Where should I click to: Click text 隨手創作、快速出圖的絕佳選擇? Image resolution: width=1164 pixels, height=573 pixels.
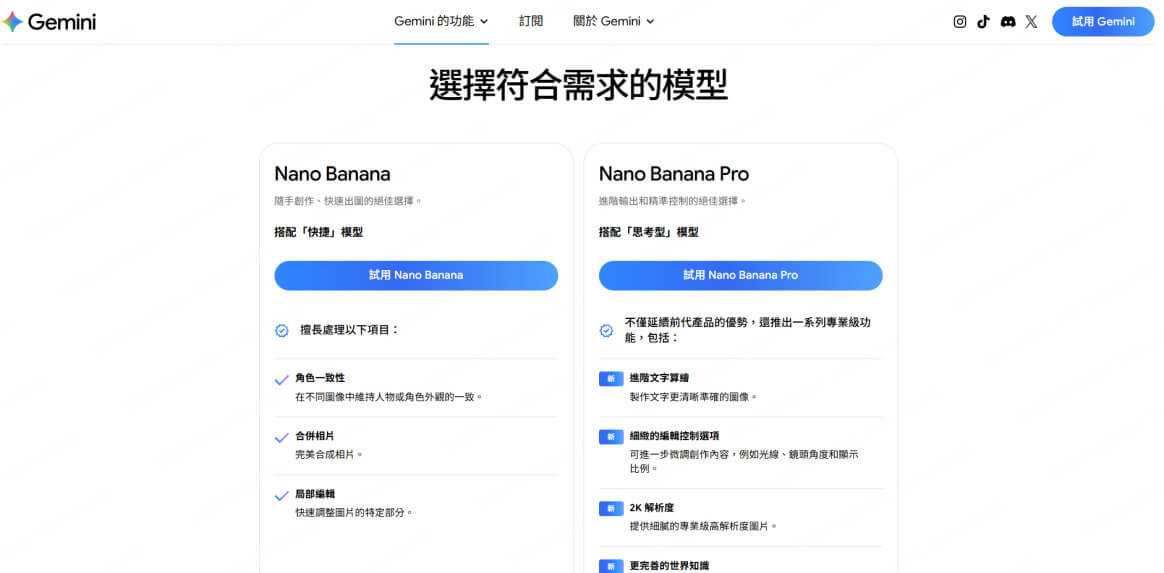click(348, 201)
